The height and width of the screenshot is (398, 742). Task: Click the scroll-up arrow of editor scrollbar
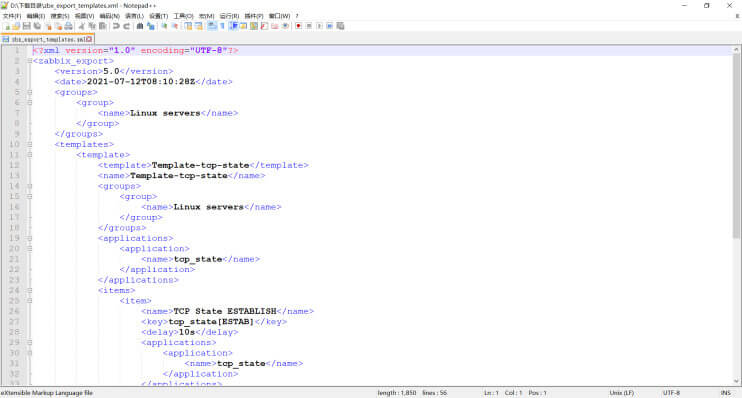tap(736, 50)
